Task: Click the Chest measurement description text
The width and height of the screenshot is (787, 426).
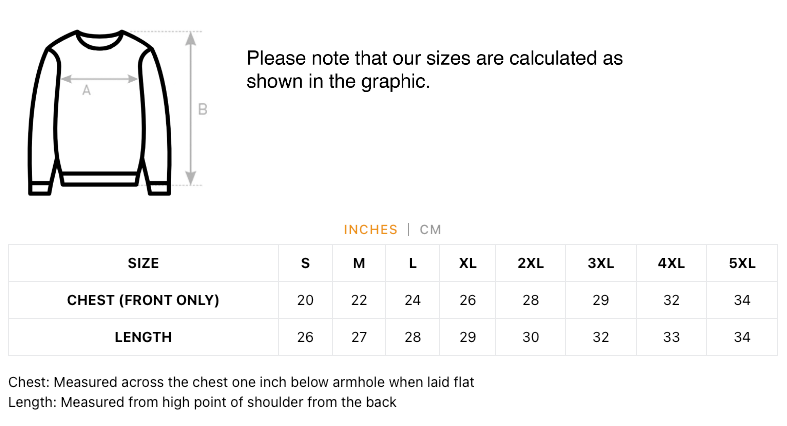Action: [241, 382]
